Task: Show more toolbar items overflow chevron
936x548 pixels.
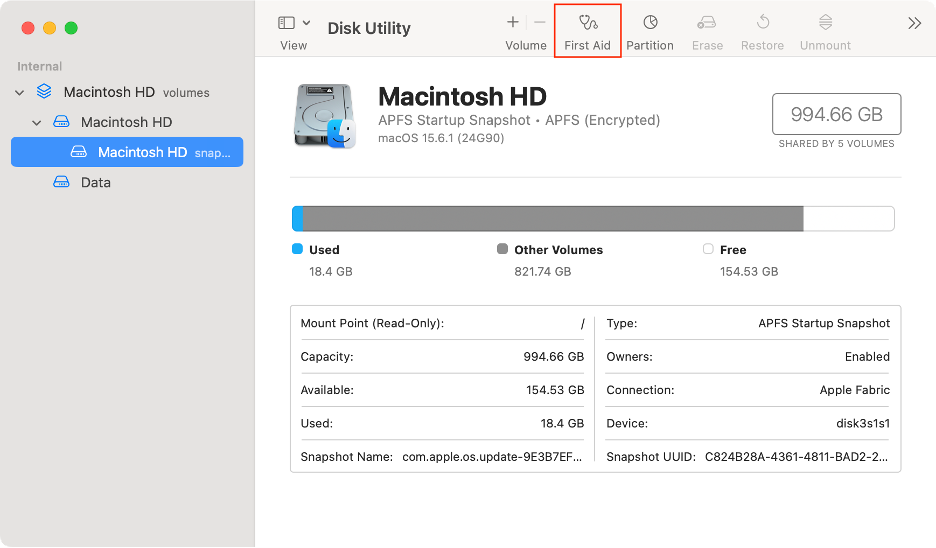Action: pyautogui.click(x=915, y=23)
